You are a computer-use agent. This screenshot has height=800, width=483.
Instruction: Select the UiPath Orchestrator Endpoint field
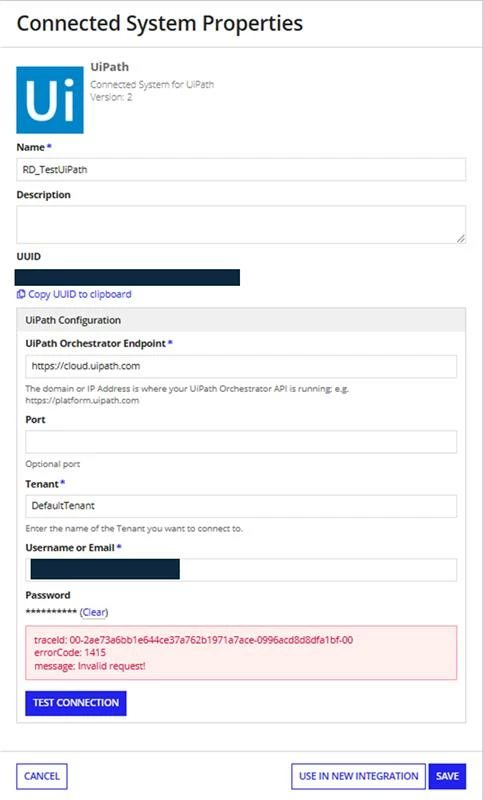pyautogui.click(x=241, y=366)
